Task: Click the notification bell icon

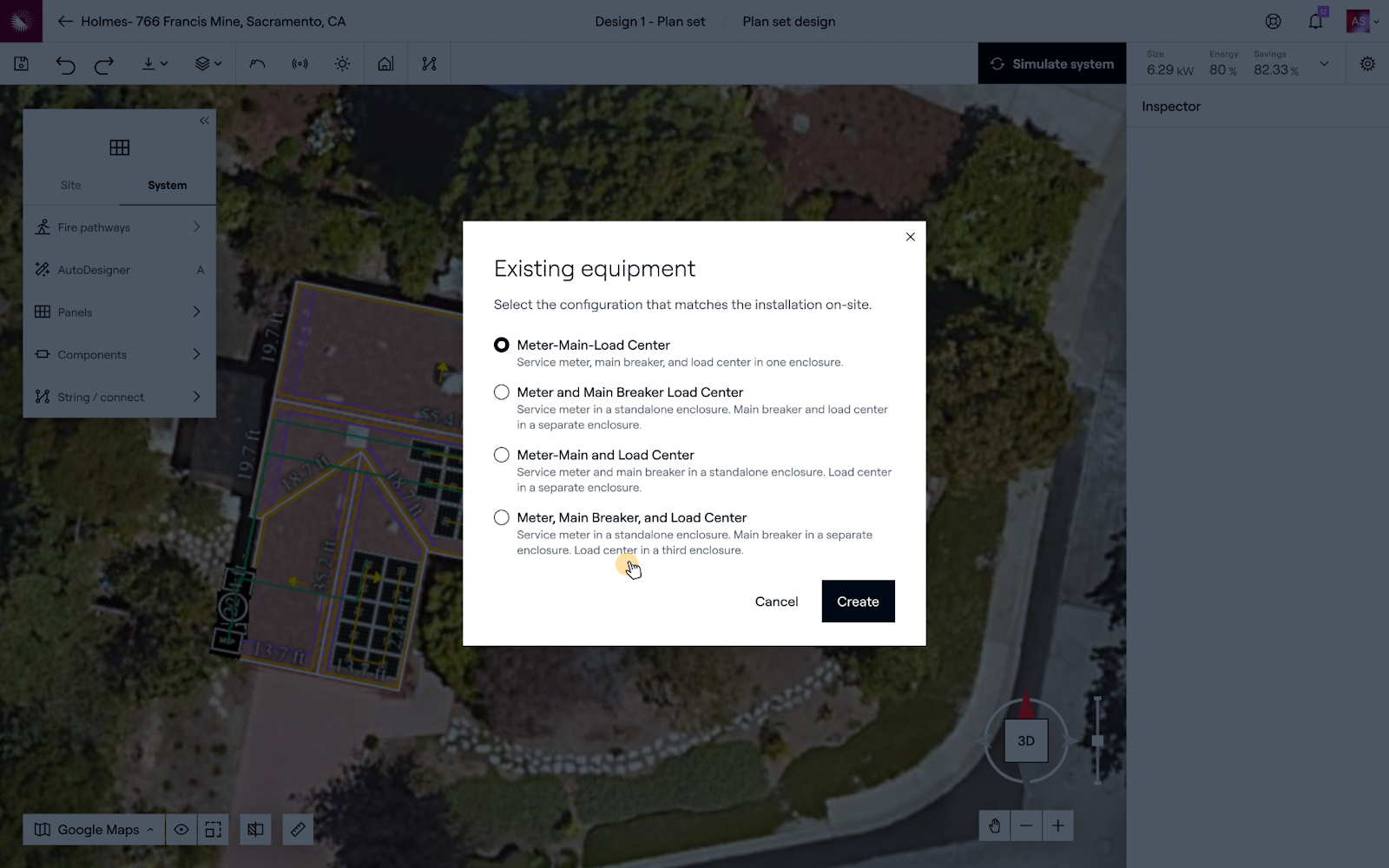Action: point(1315,22)
